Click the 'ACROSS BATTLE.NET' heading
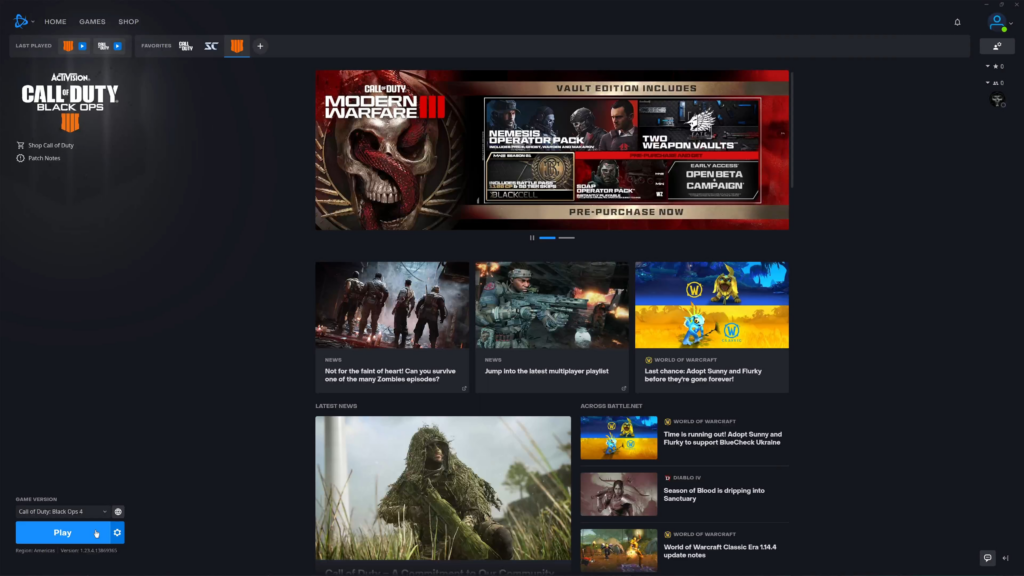 point(611,406)
